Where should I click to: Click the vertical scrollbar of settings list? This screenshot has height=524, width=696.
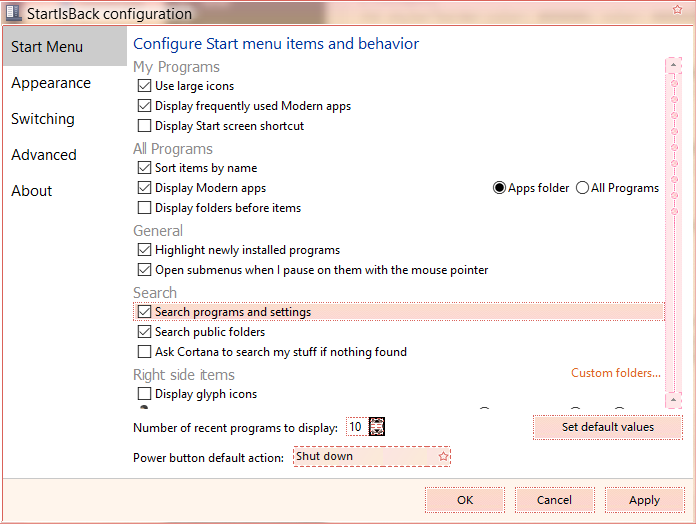pos(673,230)
